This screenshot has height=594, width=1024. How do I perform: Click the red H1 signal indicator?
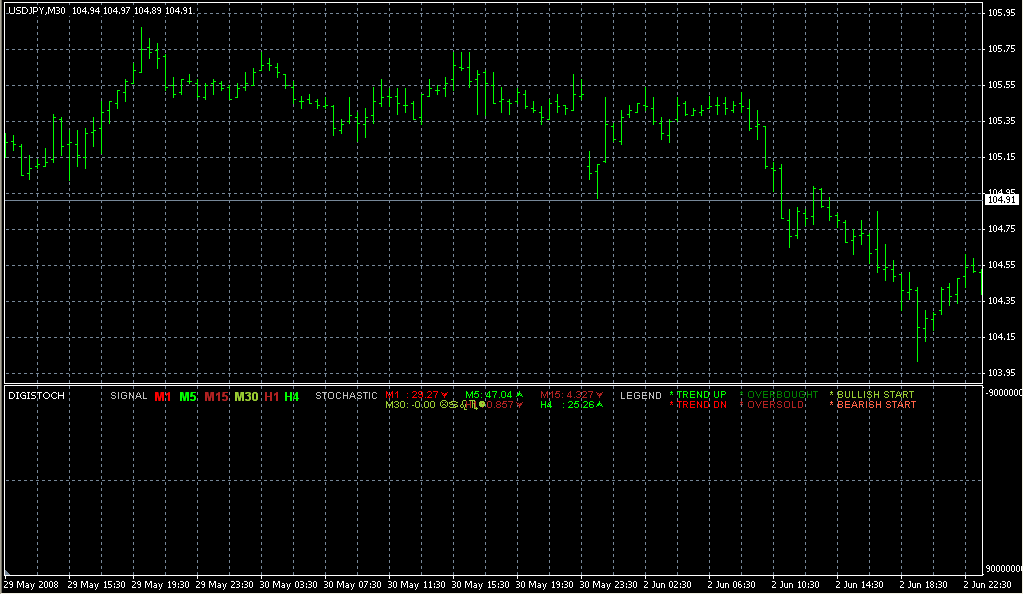tap(272, 397)
